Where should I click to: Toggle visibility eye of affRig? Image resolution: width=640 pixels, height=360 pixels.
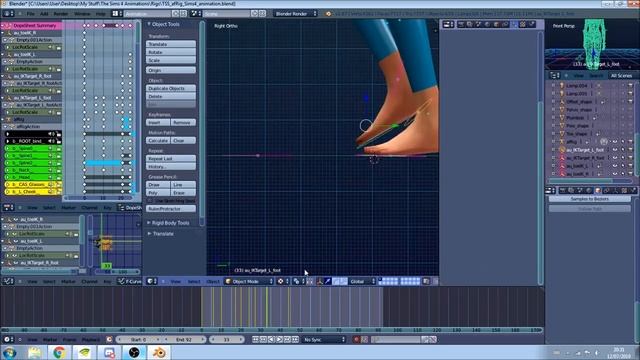pos(615,142)
